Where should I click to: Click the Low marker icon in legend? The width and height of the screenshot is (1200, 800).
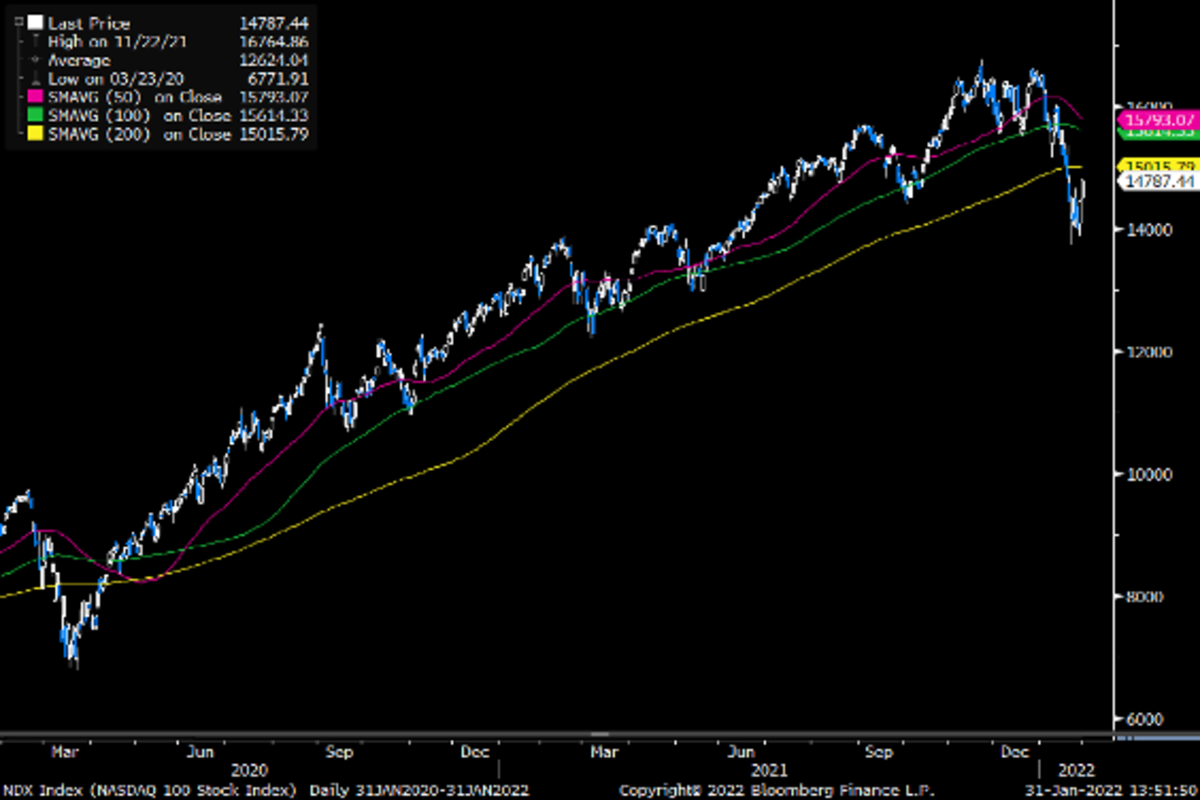(36, 79)
